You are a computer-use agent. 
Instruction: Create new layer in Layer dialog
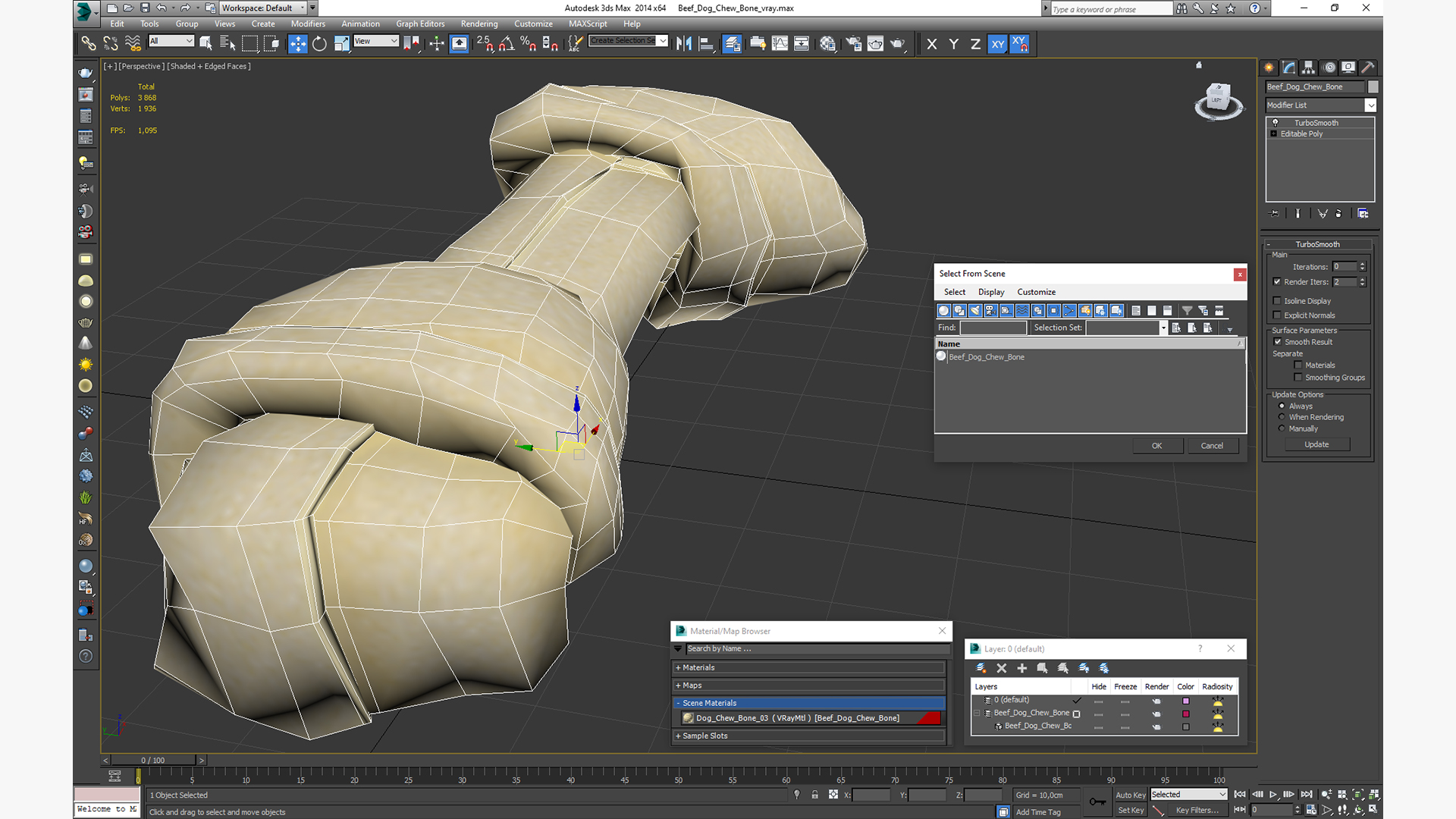981,668
